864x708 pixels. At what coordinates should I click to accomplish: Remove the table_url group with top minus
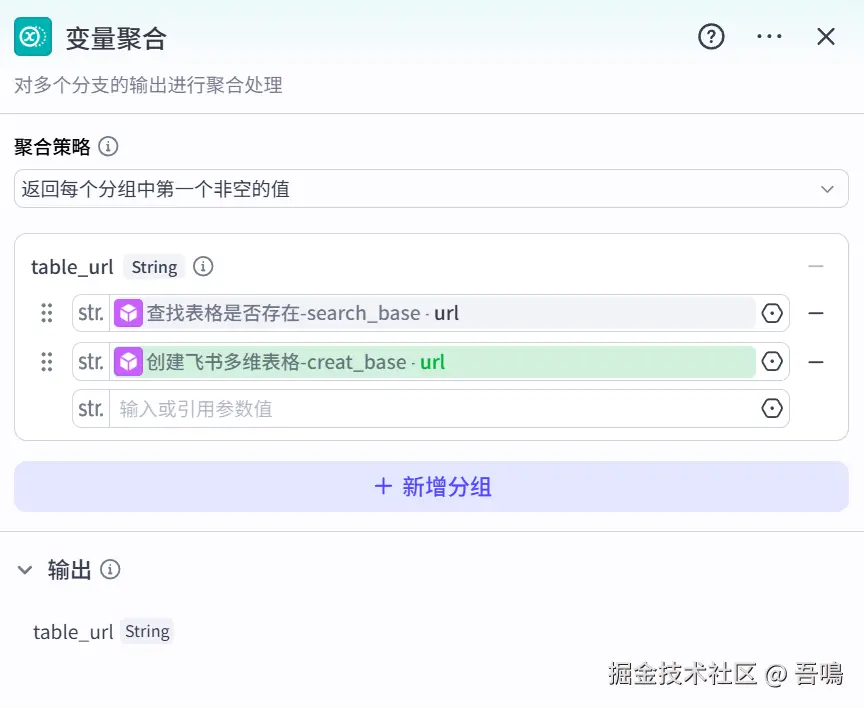pyautogui.click(x=816, y=267)
